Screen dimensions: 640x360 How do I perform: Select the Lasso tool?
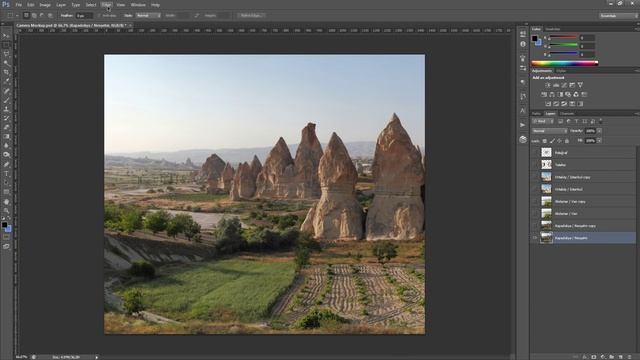coord(6,54)
